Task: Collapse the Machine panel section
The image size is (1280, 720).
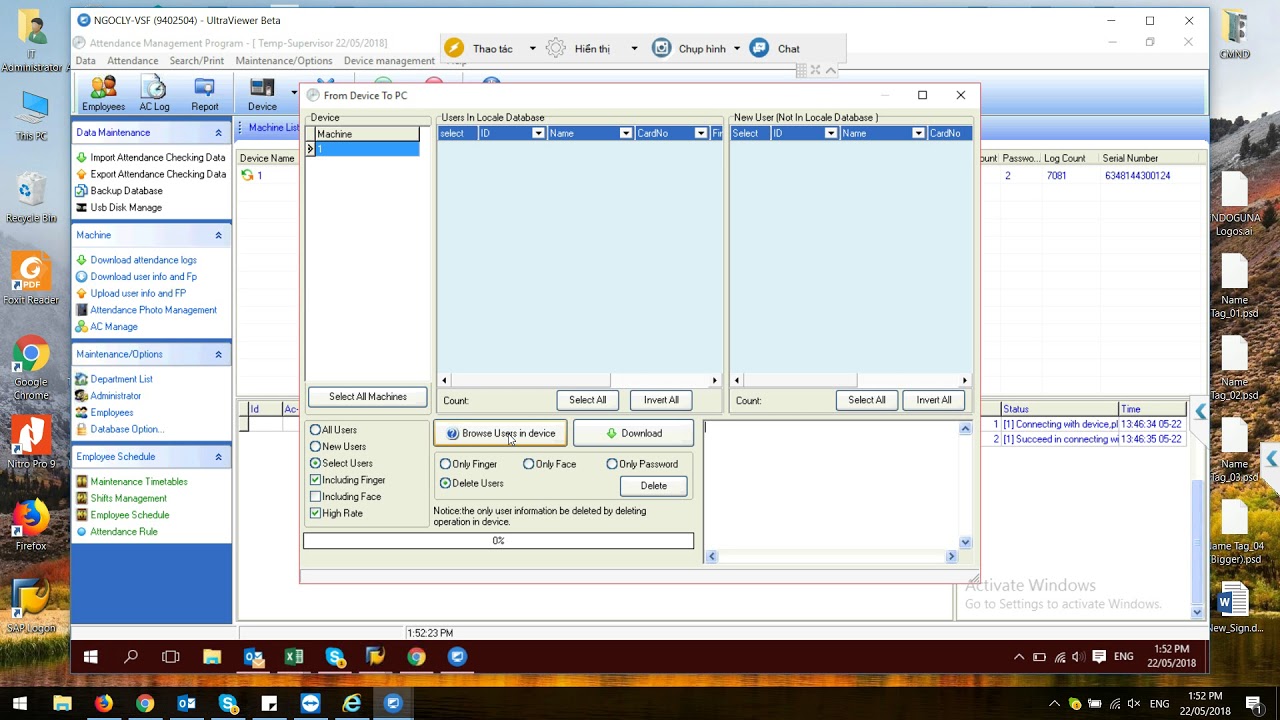Action: [218, 235]
